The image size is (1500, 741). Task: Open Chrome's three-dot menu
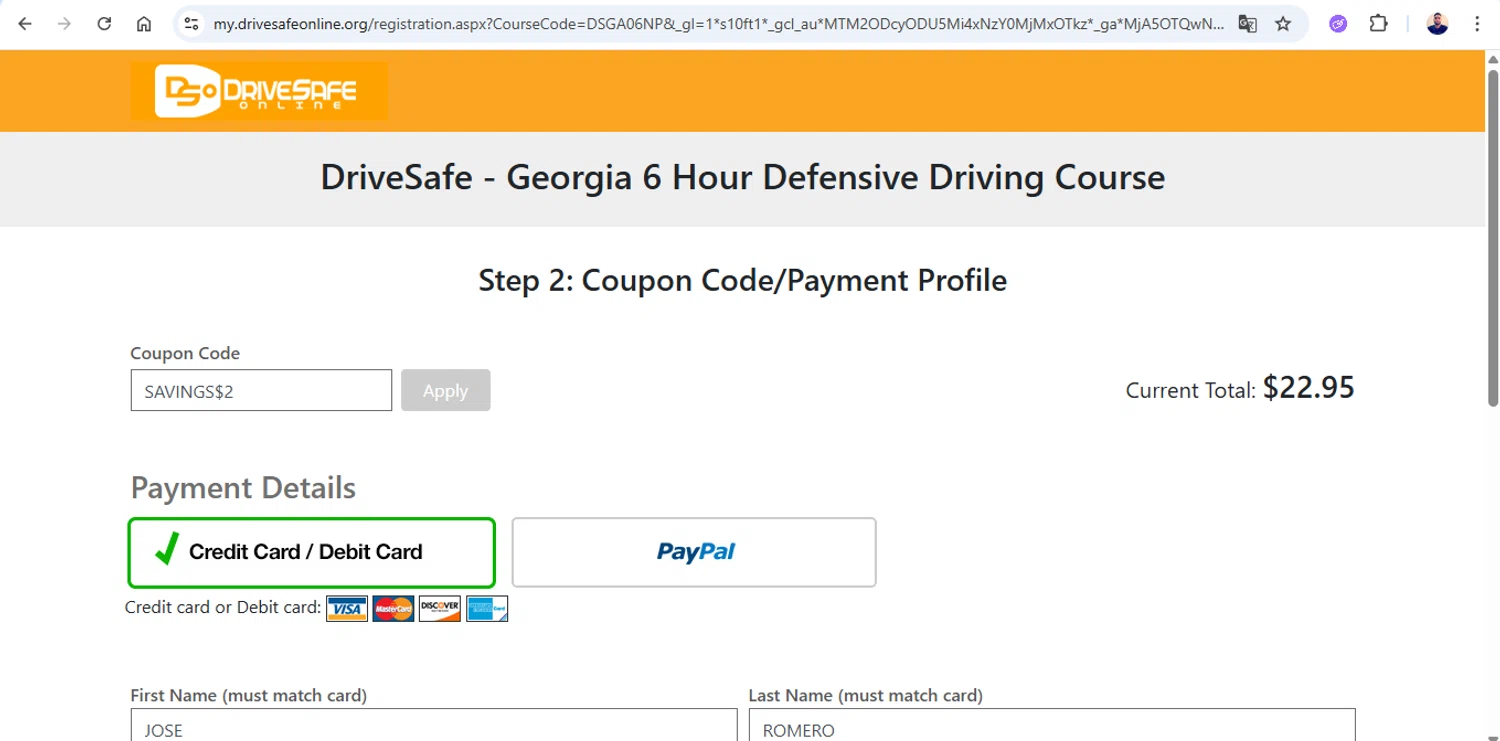click(x=1477, y=24)
